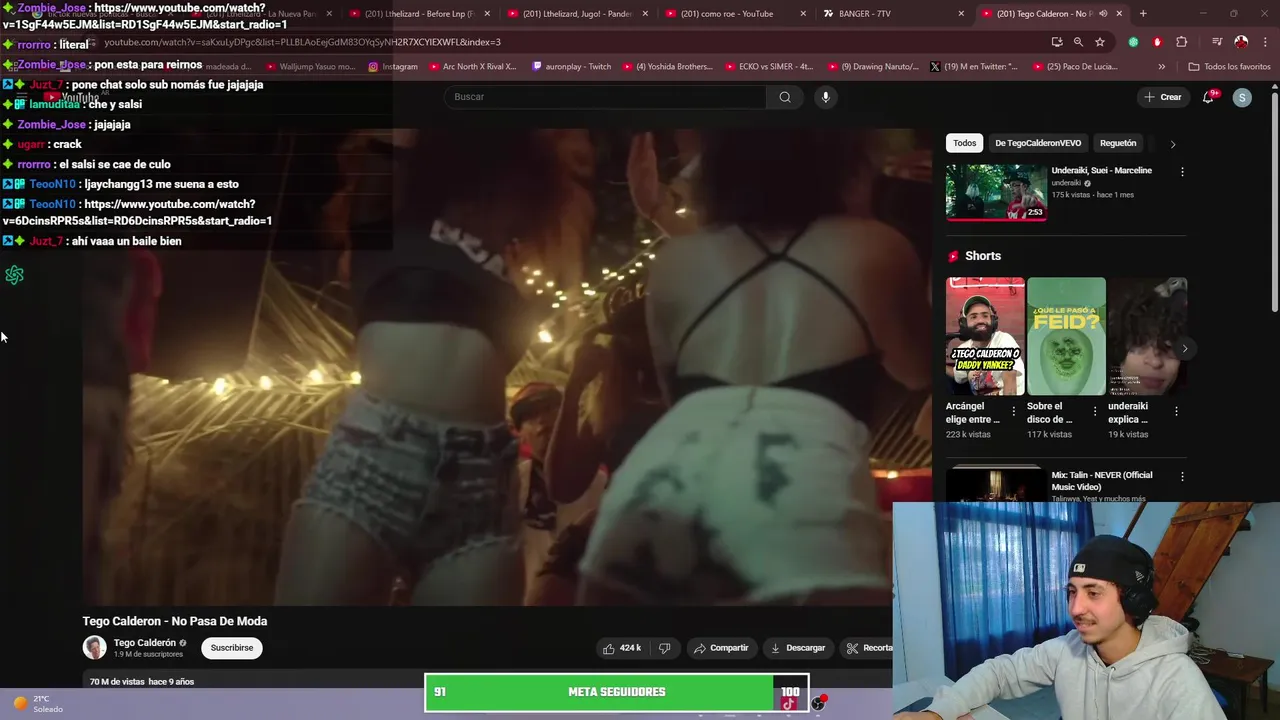Screen dimensions: 1280x720
Task: Show more filter chips with the arrow
Action: 1173,143
